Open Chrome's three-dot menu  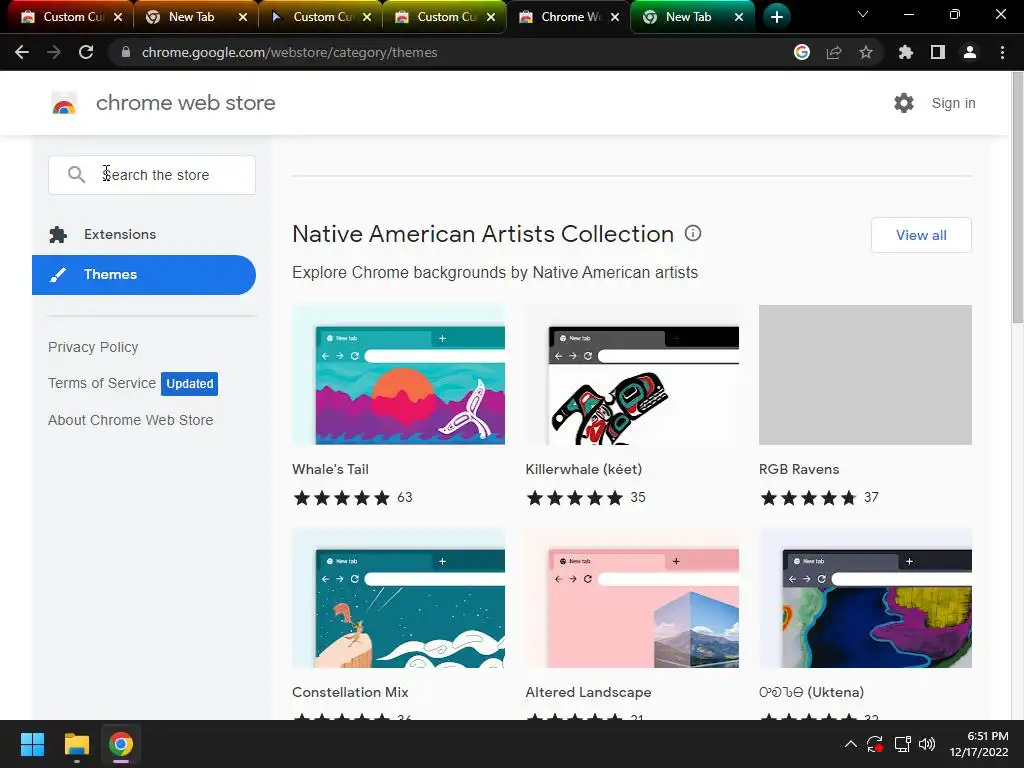tap(1002, 52)
